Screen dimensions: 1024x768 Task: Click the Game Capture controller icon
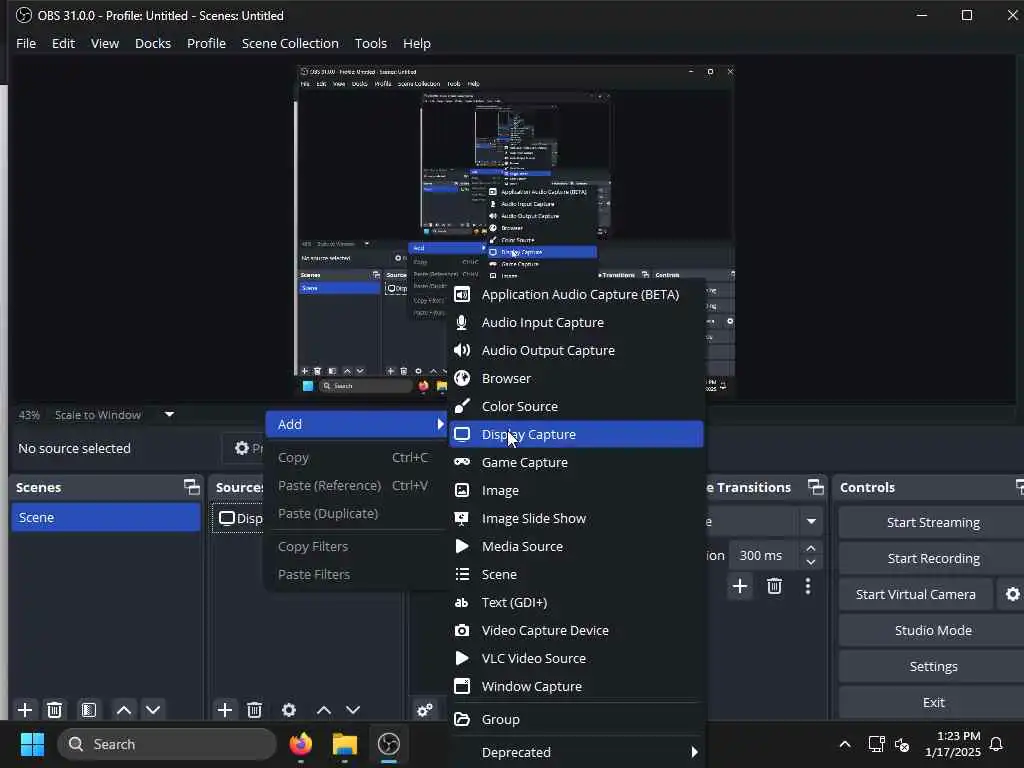pos(462,462)
